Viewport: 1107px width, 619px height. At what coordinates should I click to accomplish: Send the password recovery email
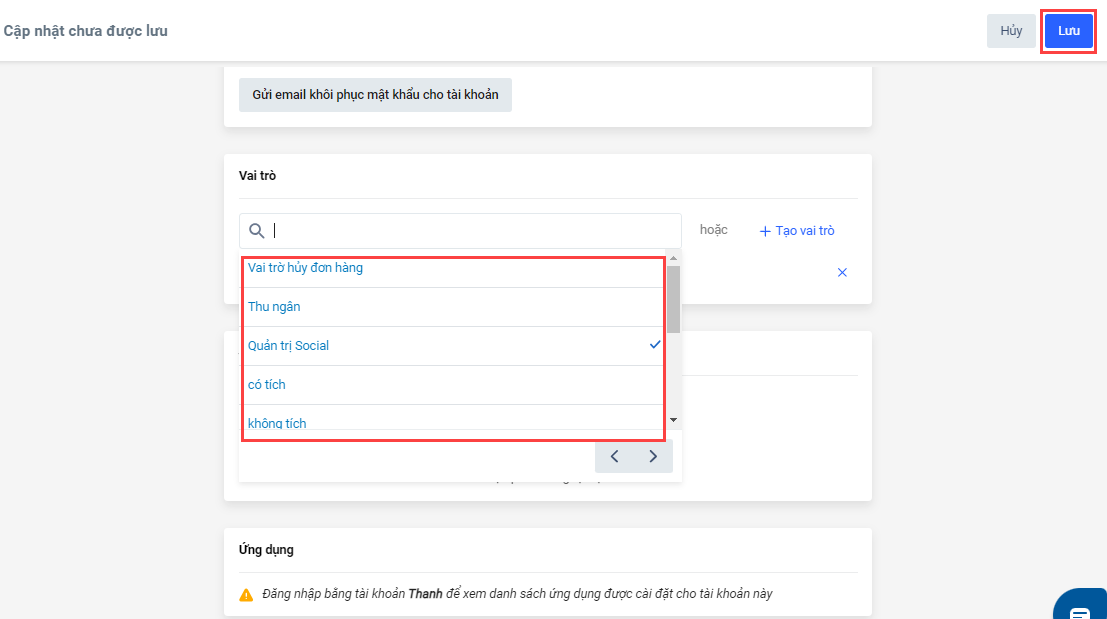tap(375, 95)
